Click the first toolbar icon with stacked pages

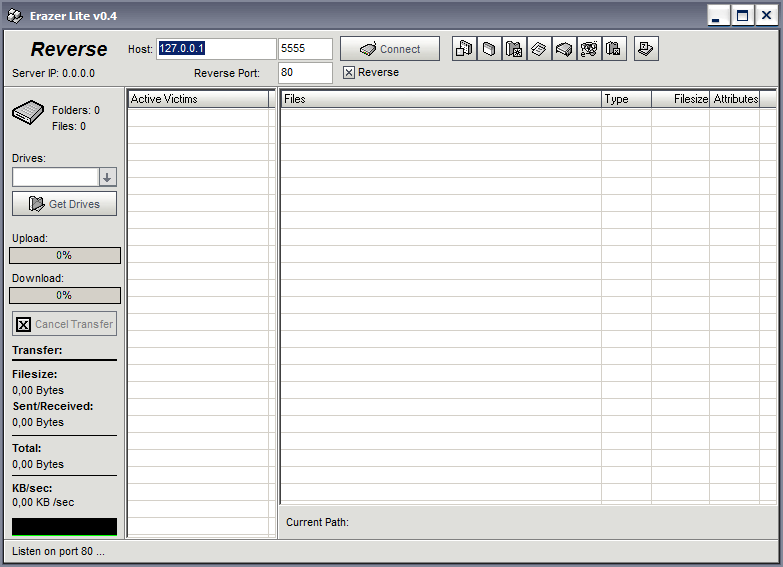pos(464,49)
